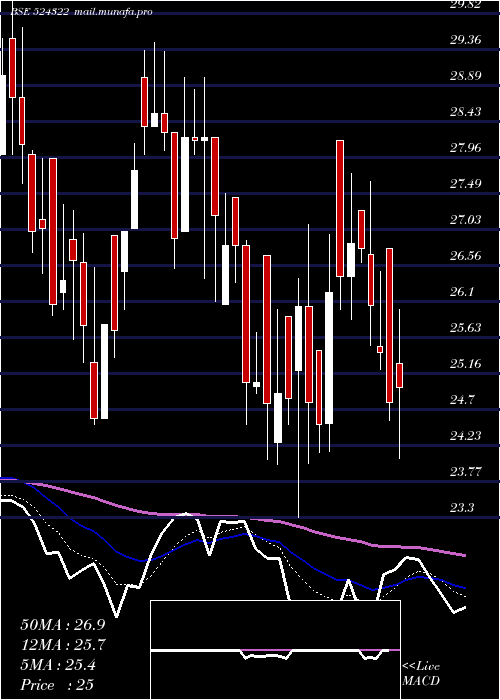Click the 25.63 price axis label
Viewport: 500px width, 700px height.
pos(466,328)
